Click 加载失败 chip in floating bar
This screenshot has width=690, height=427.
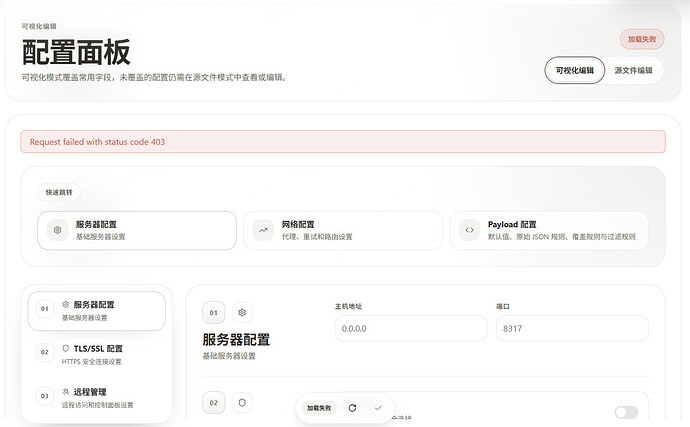[x=319, y=408]
